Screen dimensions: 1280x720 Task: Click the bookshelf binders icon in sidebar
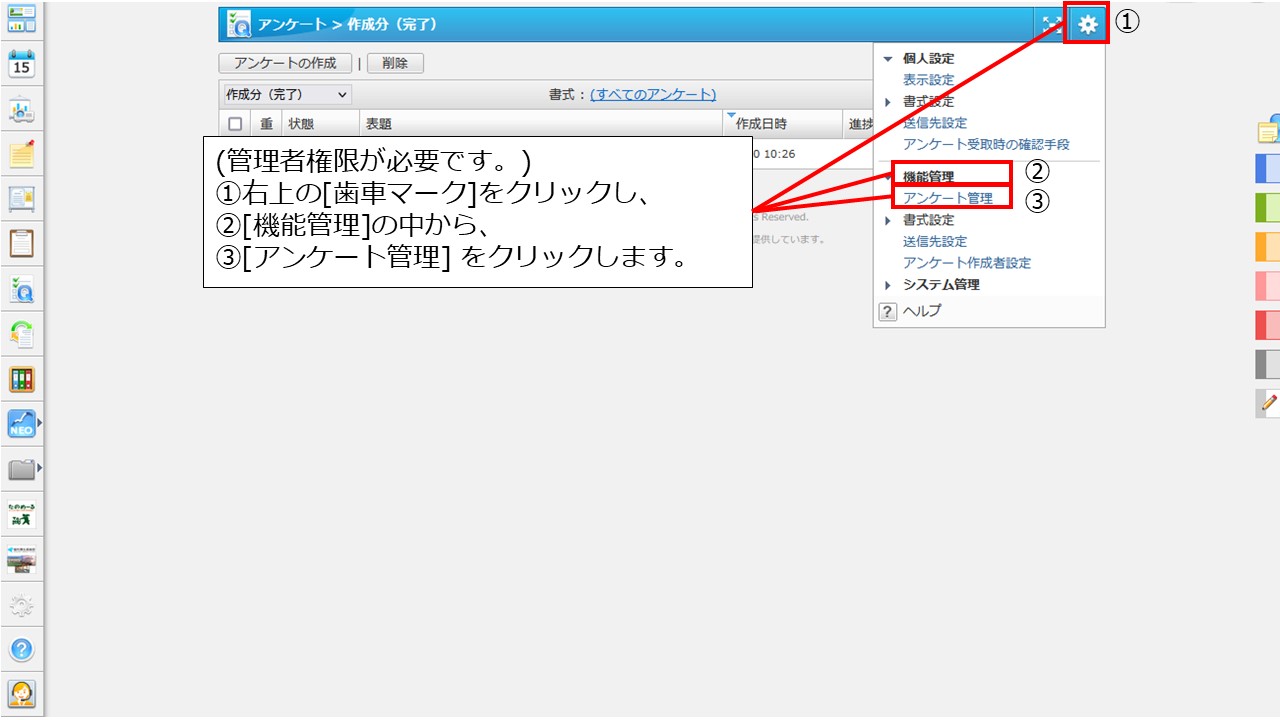(22, 379)
